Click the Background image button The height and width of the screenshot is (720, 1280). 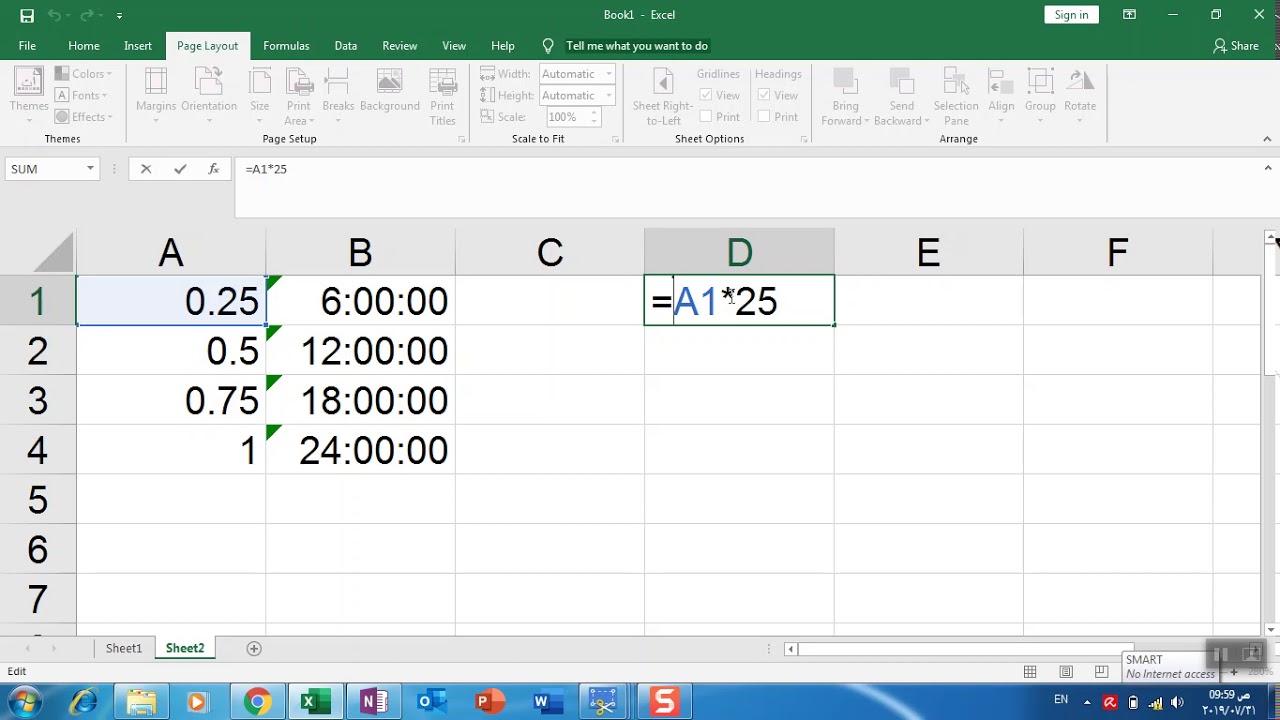pyautogui.click(x=390, y=91)
